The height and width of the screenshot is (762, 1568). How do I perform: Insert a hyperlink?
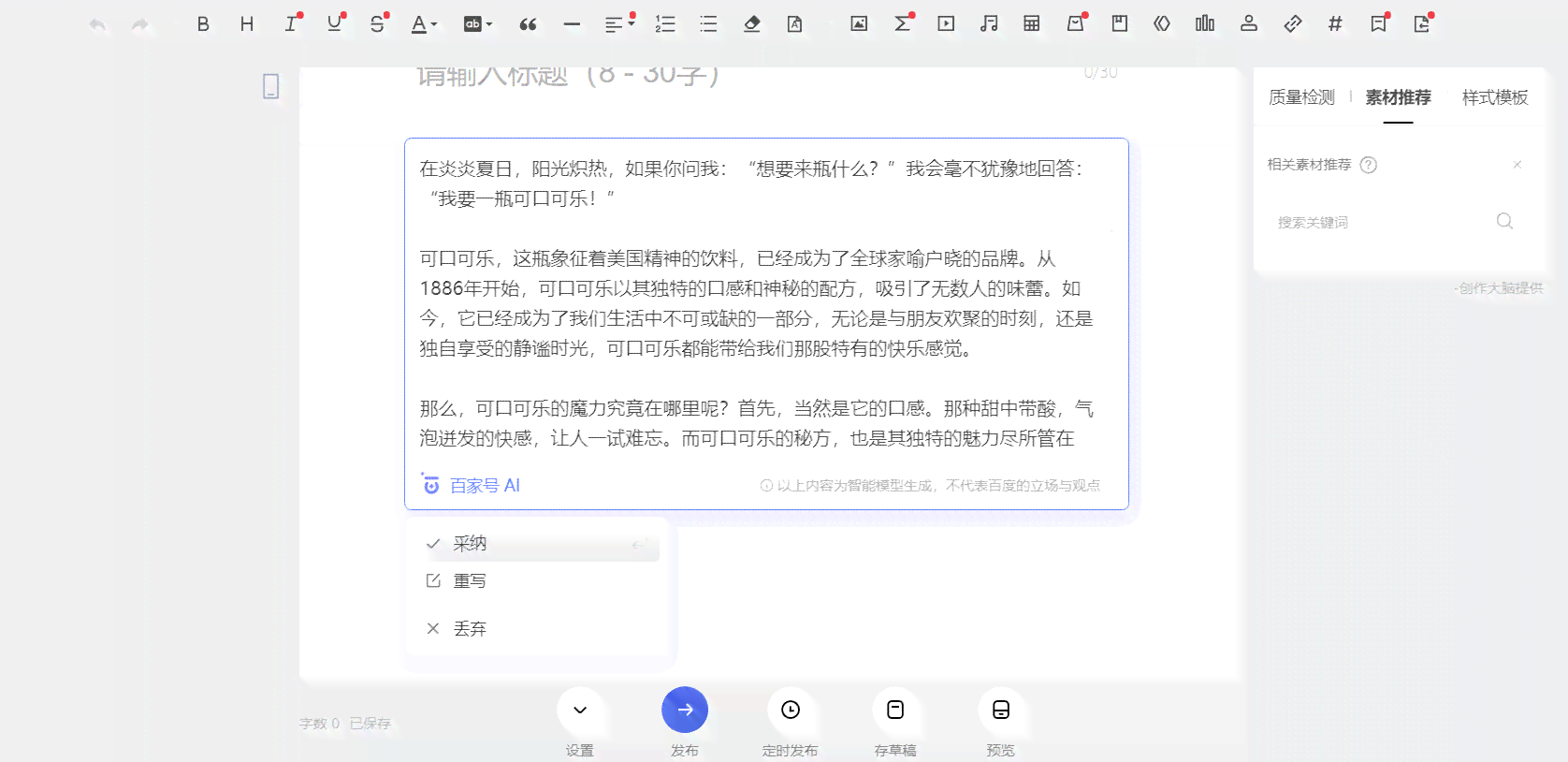tap(1292, 24)
